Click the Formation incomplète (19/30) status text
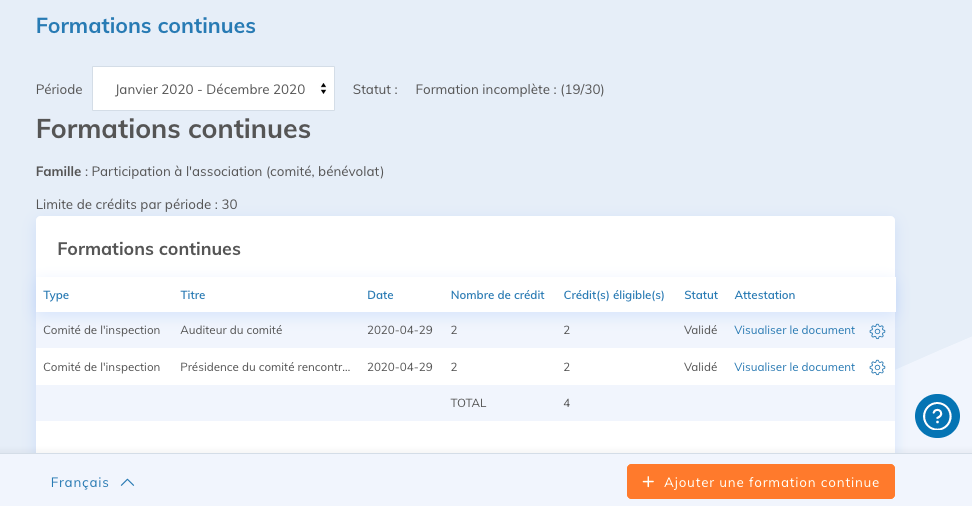Viewport: 972px width, 506px height. pyautogui.click(x=509, y=89)
